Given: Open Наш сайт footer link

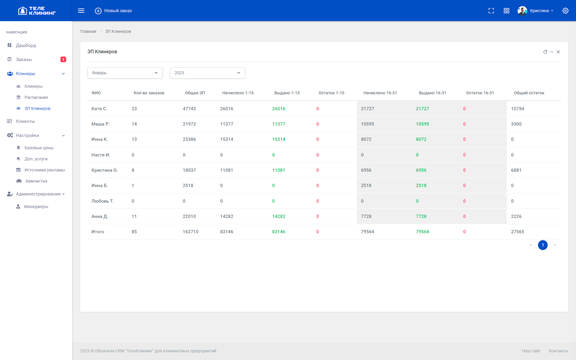Looking at the screenshot, I should click(531, 351).
